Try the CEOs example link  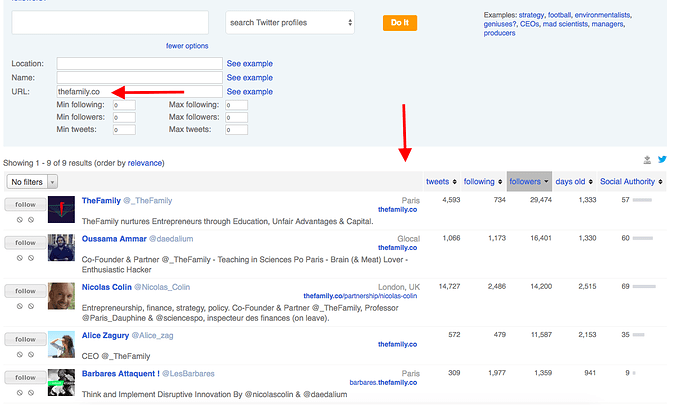(x=529, y=24)
